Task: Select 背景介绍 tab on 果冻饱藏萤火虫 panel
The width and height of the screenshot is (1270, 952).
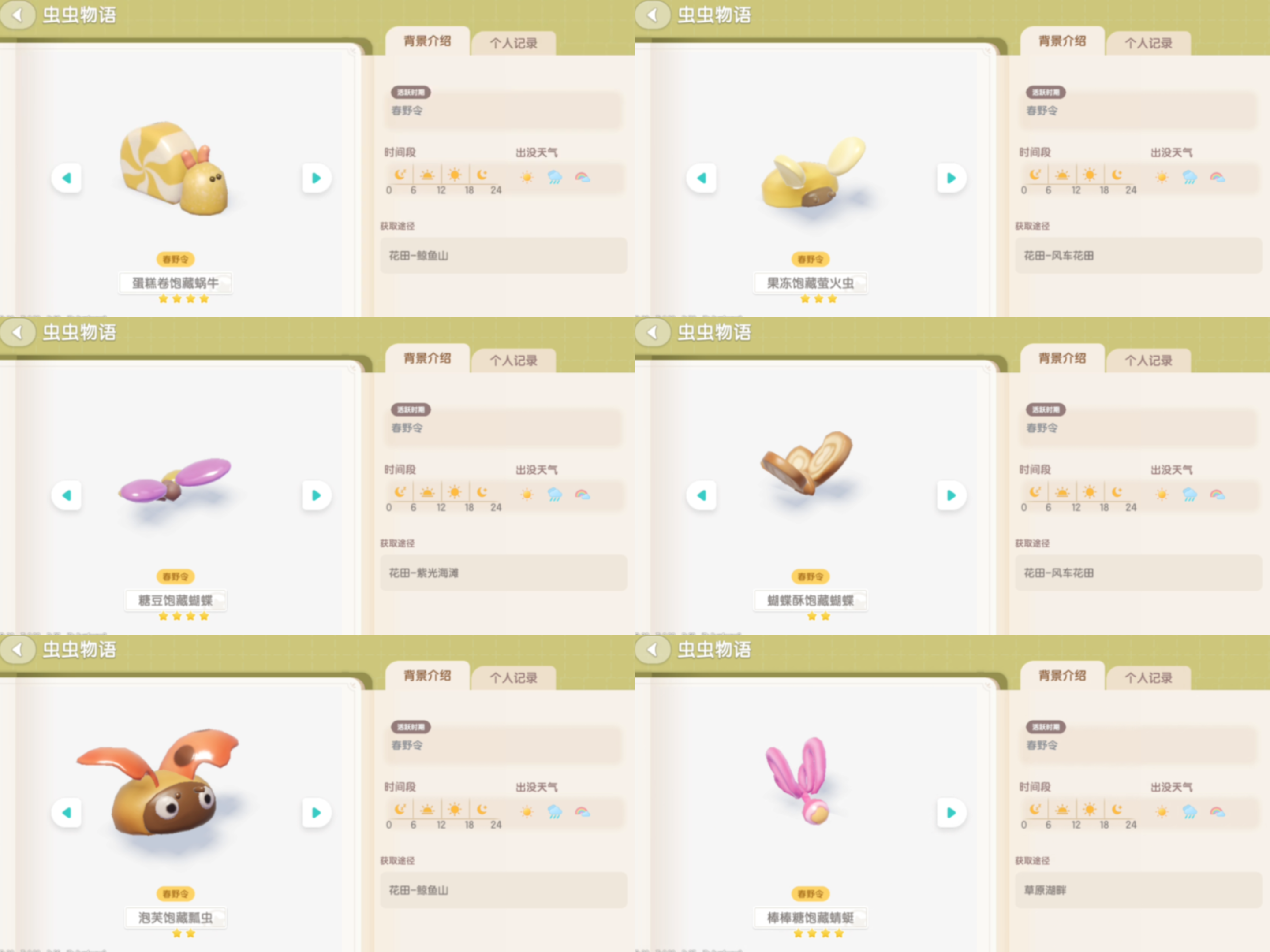Action: coord(1062,41)
